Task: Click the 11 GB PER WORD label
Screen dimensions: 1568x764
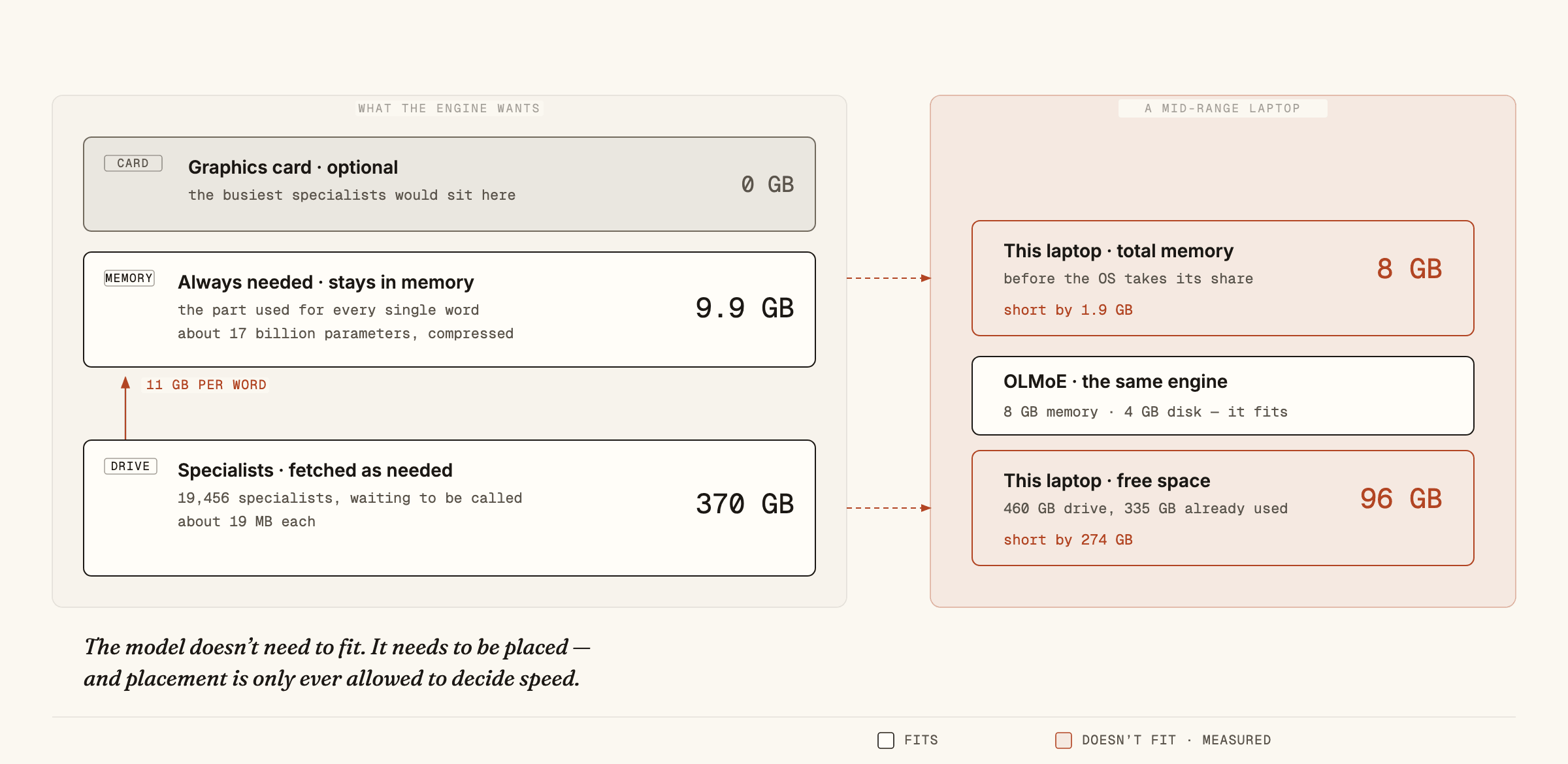Action: 206,385
